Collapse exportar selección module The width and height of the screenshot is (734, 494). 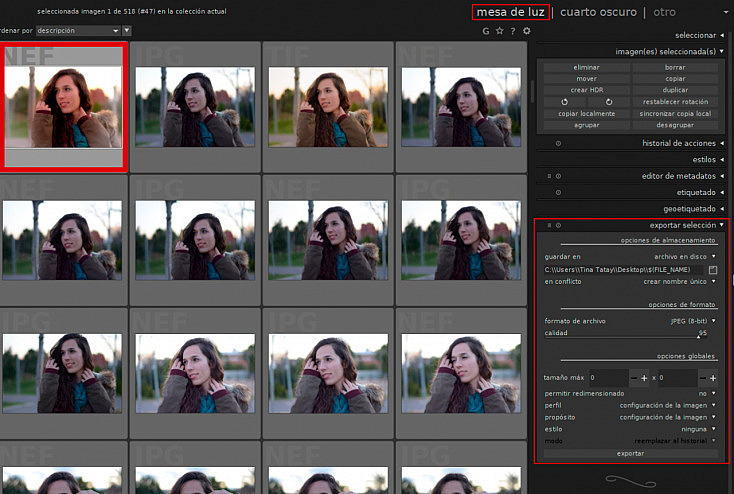pos(687,225)
